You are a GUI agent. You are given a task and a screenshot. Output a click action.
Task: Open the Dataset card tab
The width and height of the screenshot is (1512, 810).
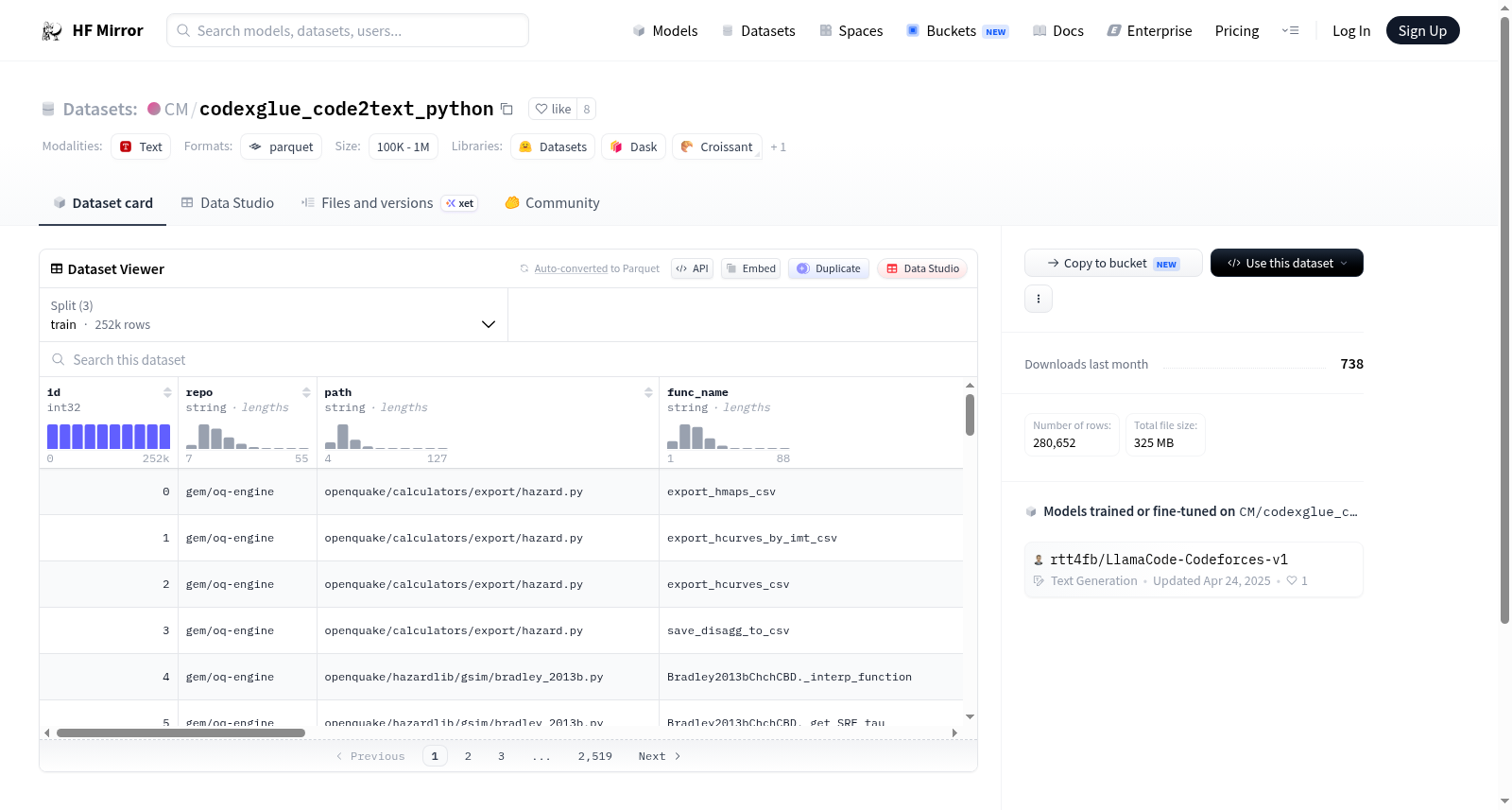(102, 203)
